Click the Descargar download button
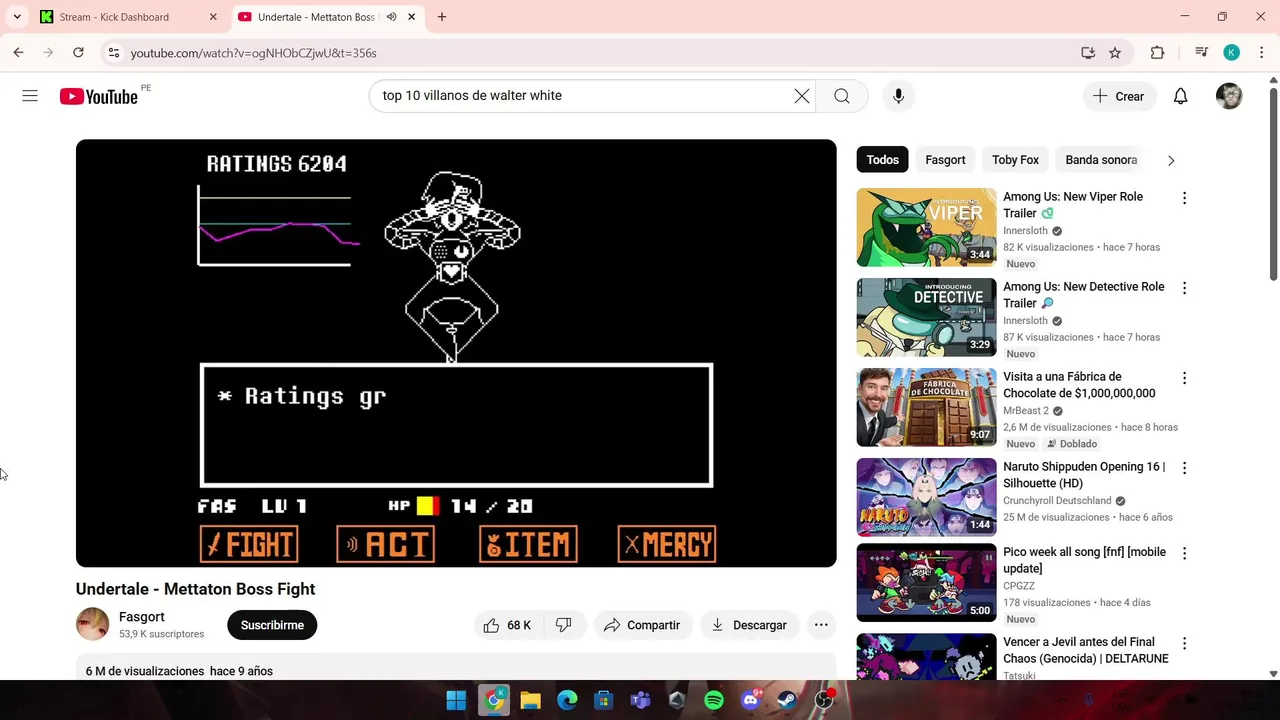 749,625
